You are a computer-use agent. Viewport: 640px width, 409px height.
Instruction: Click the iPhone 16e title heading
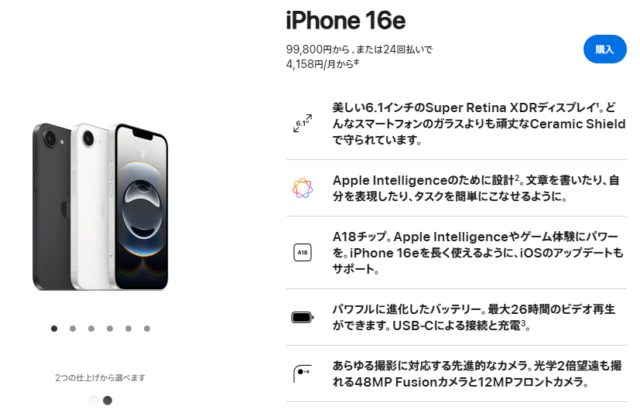(x=346, y=20)
